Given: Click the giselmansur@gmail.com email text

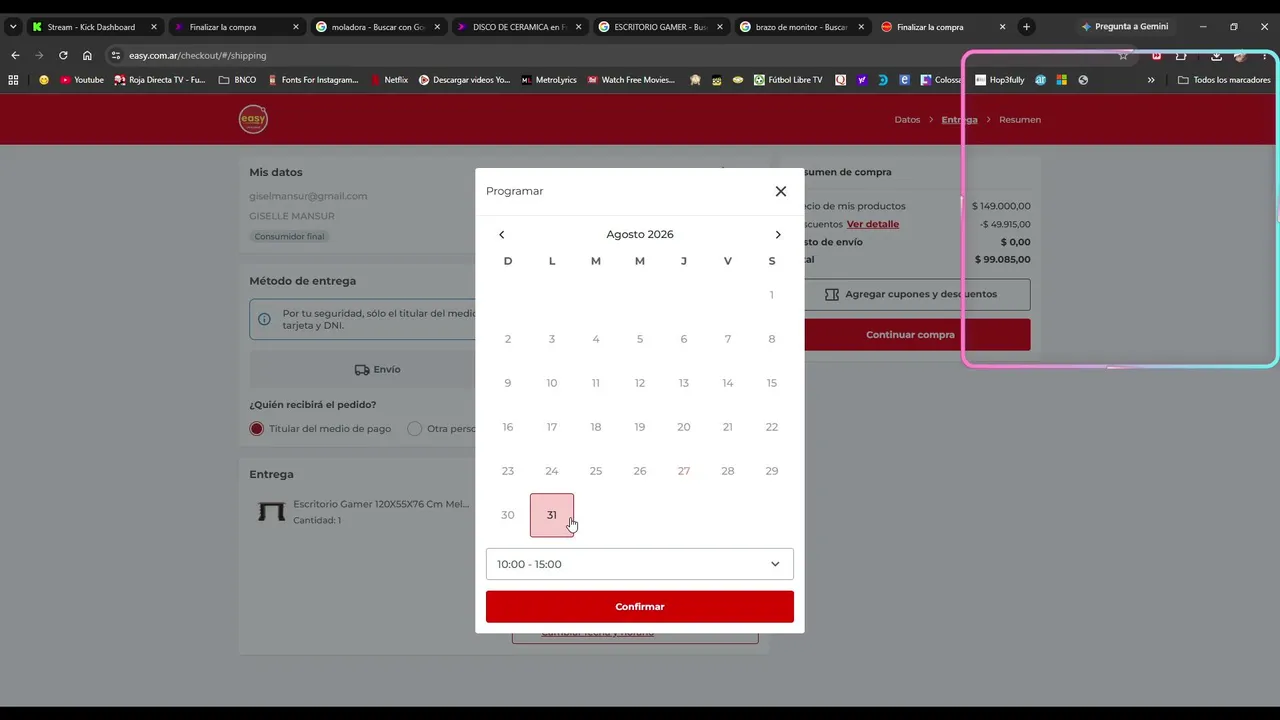Looking at the screenshot, I should 308,196.
